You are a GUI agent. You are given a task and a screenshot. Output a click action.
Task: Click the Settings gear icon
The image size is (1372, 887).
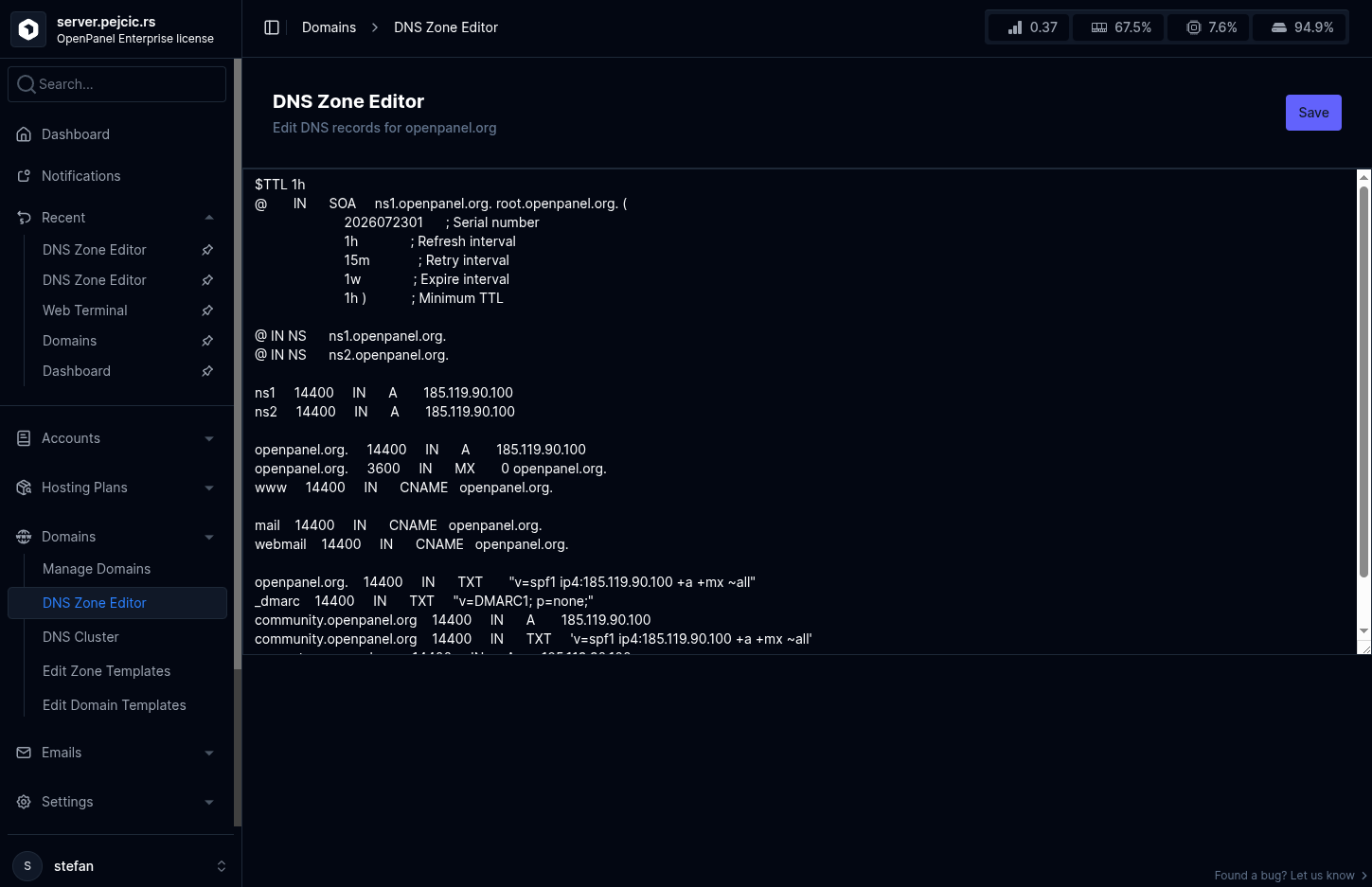coord(24,802)
